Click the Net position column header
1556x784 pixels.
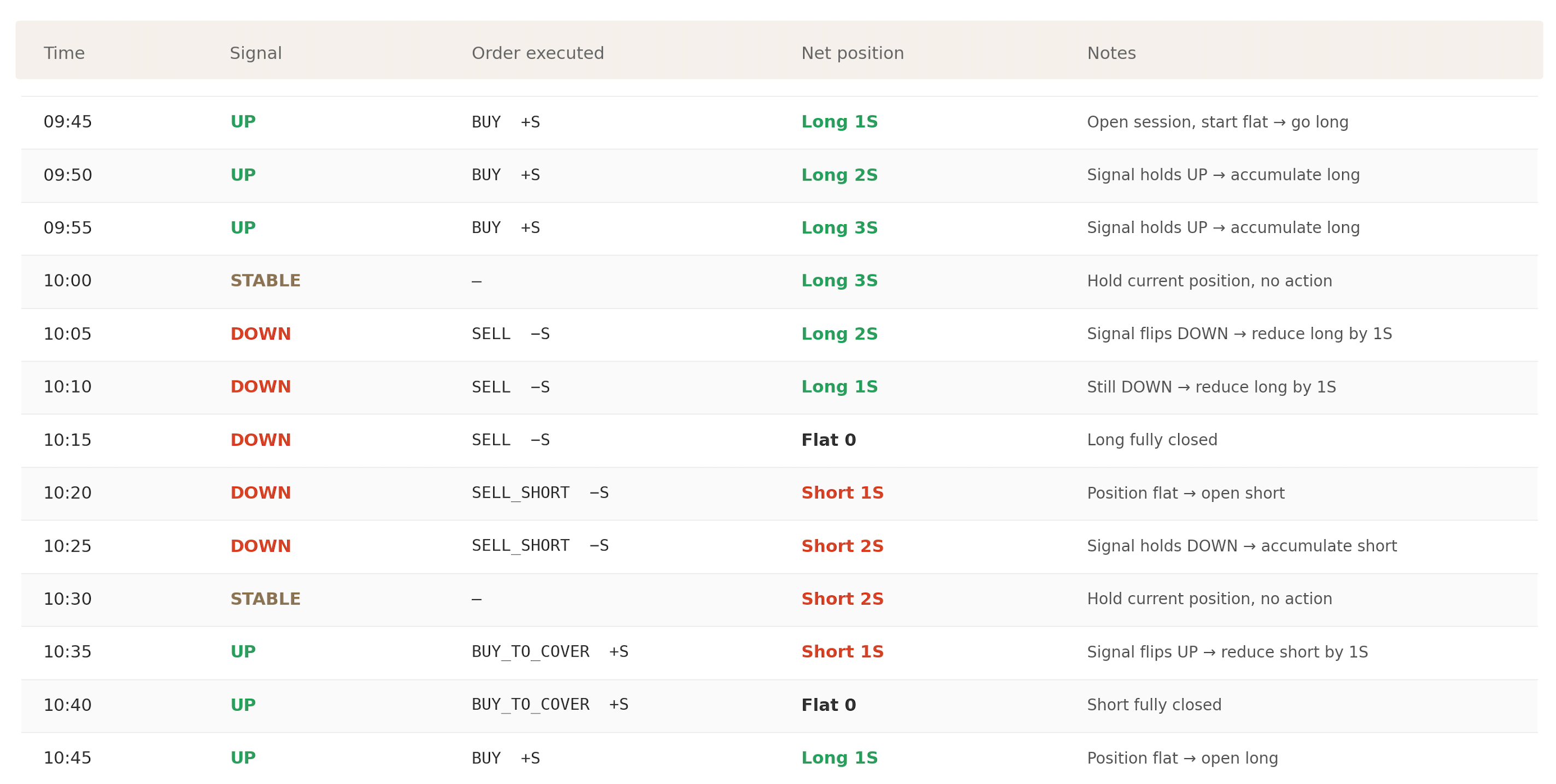(852, 53)
